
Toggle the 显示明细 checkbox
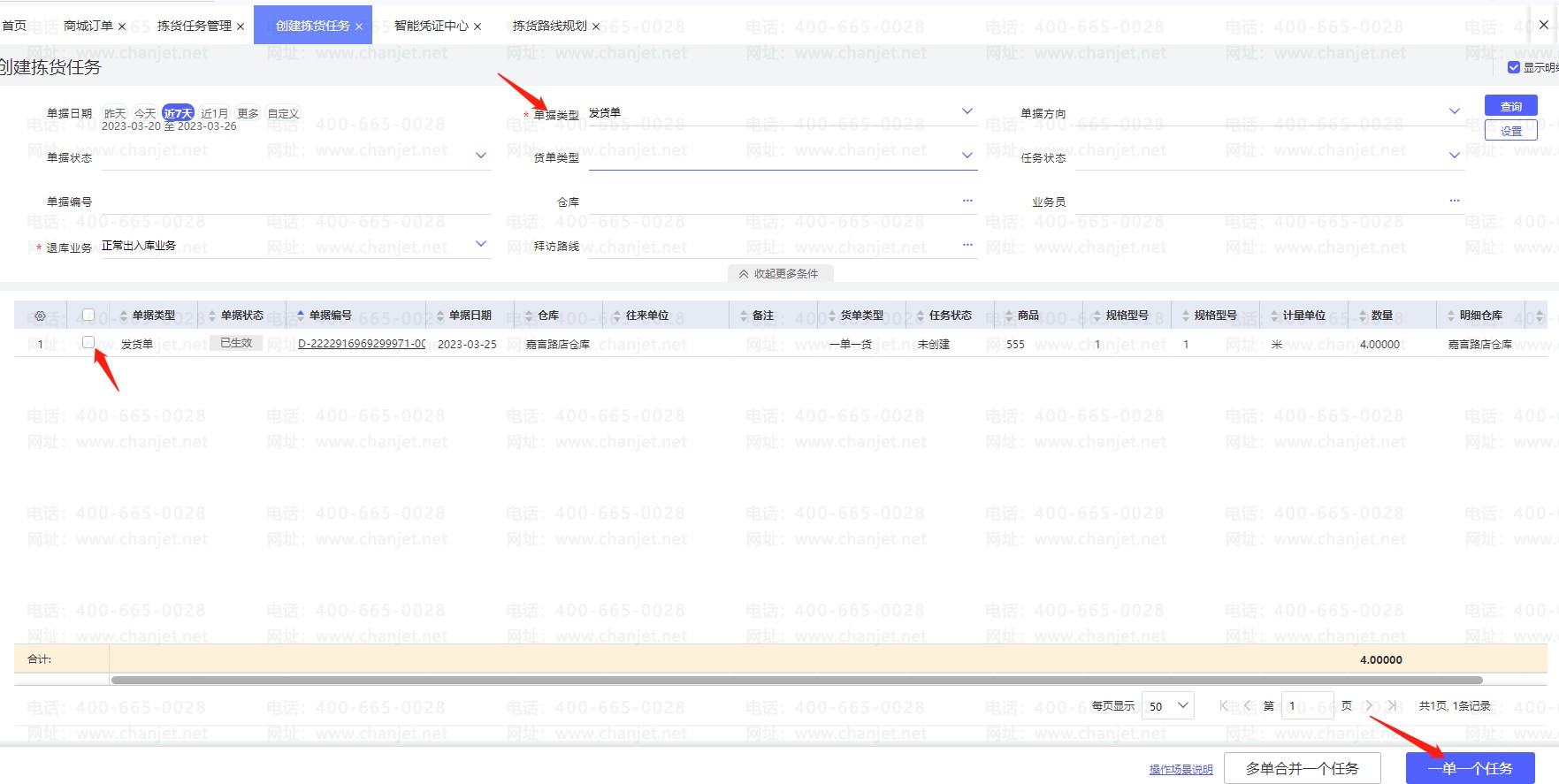(1514, 67)
